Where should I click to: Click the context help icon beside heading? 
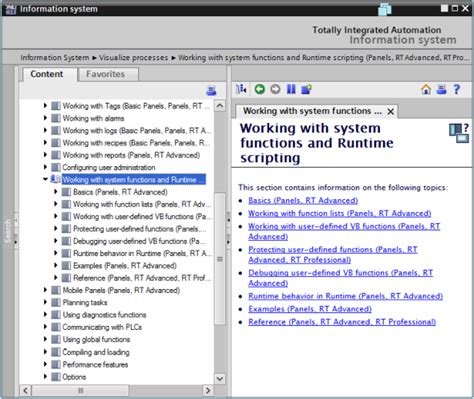459,133
